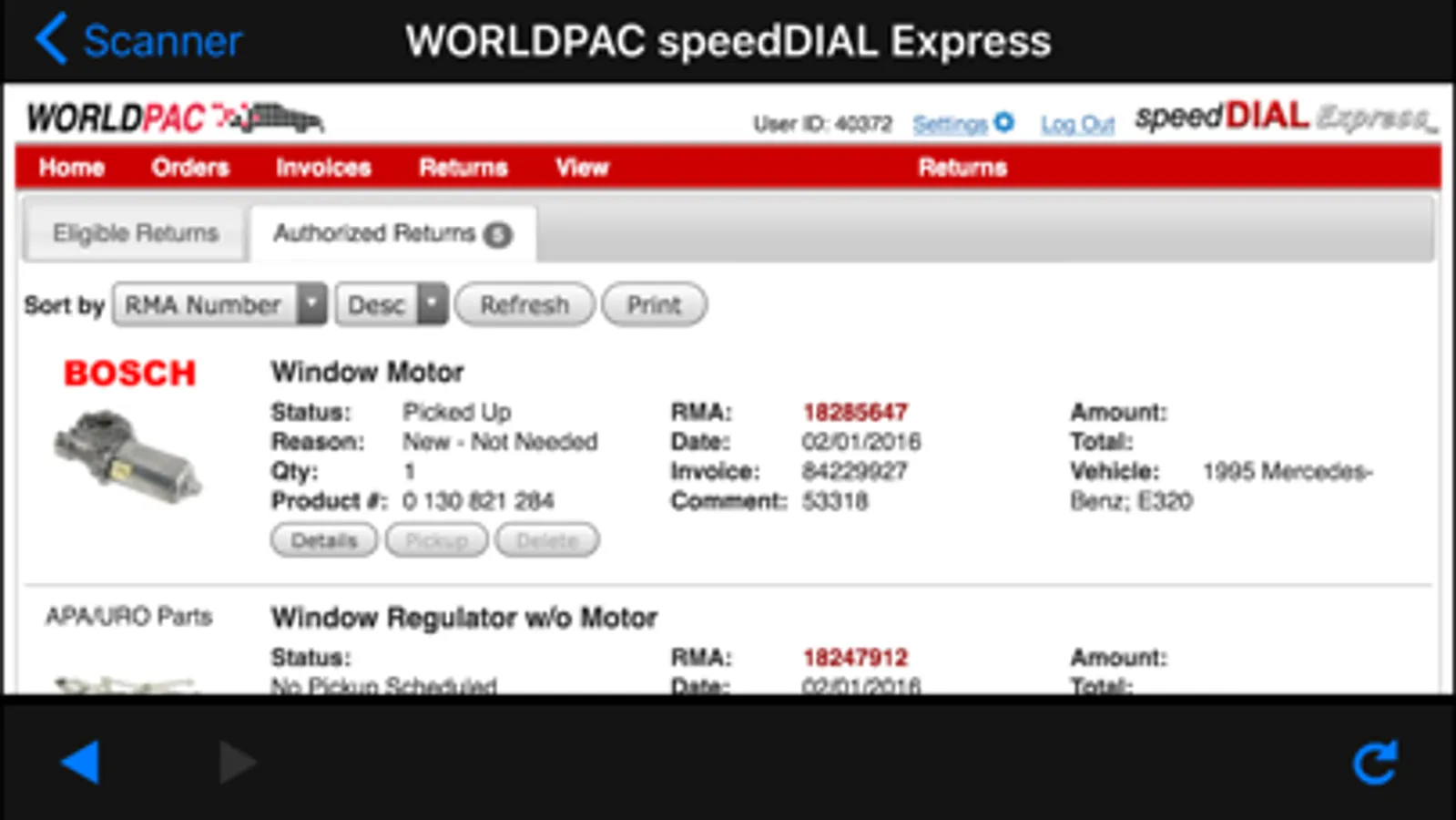Image resolution: width=1456 pixels, height=820 pixels.
Task: Click the User ID 40372 text
Action: 822,124
